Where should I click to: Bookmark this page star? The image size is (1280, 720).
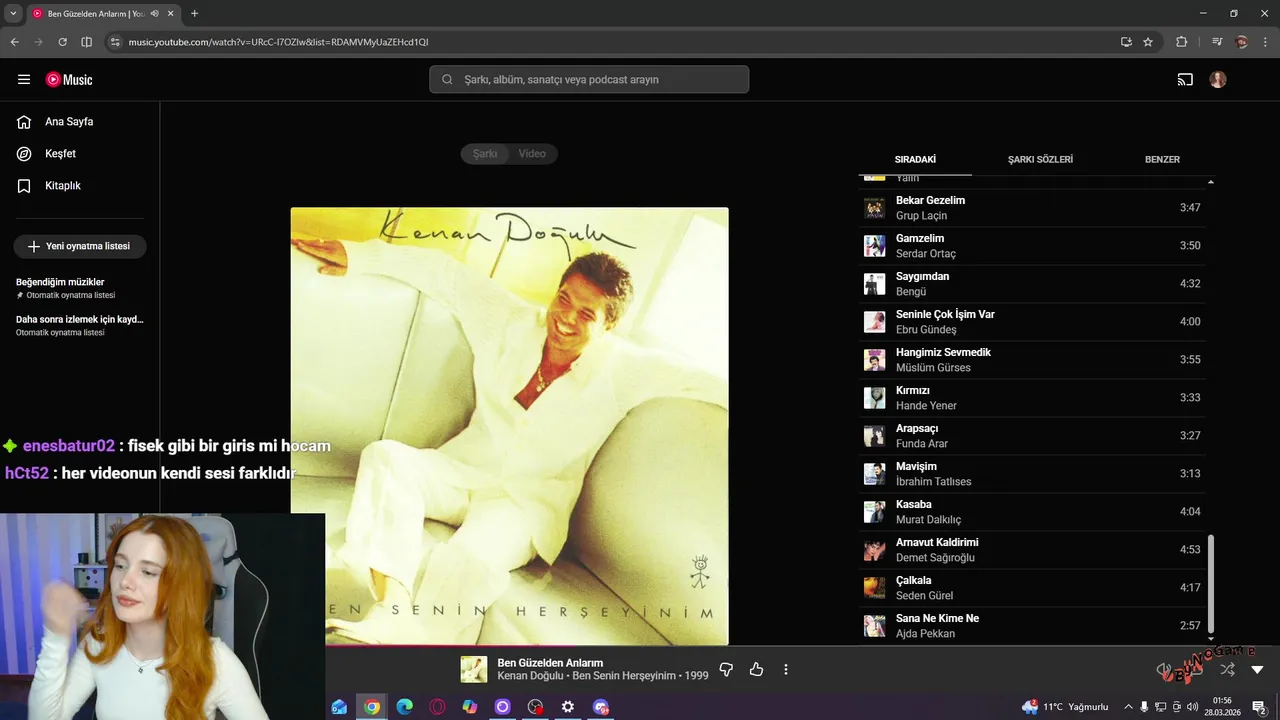pos(1148,42)
